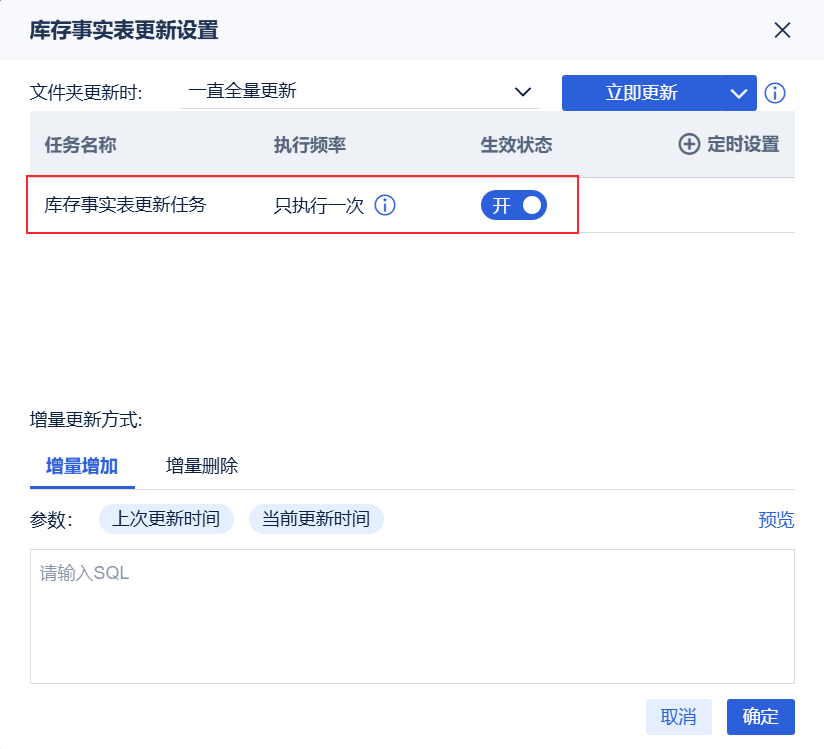Expand the arrow beside 立即更新
Viewport: 824px width, 749px height.
(738, 93)
